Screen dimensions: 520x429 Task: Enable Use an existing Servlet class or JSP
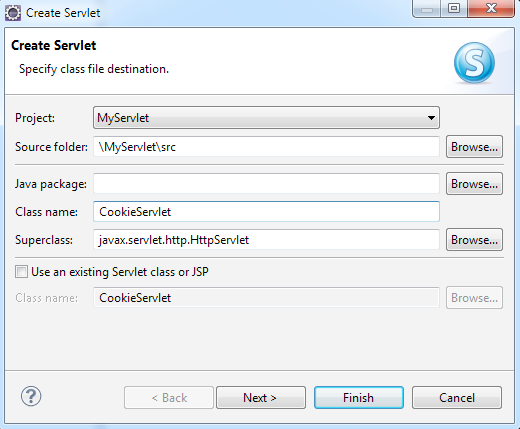pyautogui.click(x=21, y=272)
